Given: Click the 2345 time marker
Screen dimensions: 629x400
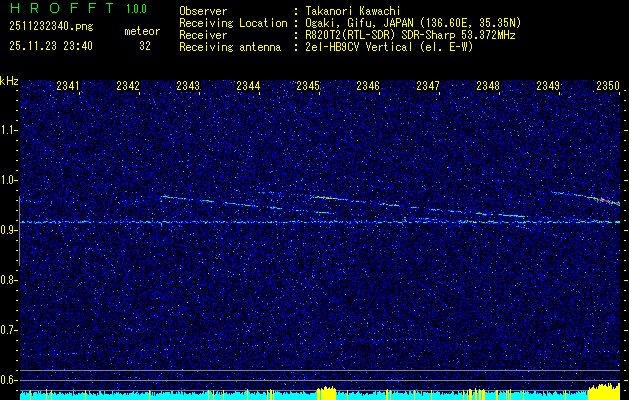Looking at the screenshot, I should coord(308,85).
